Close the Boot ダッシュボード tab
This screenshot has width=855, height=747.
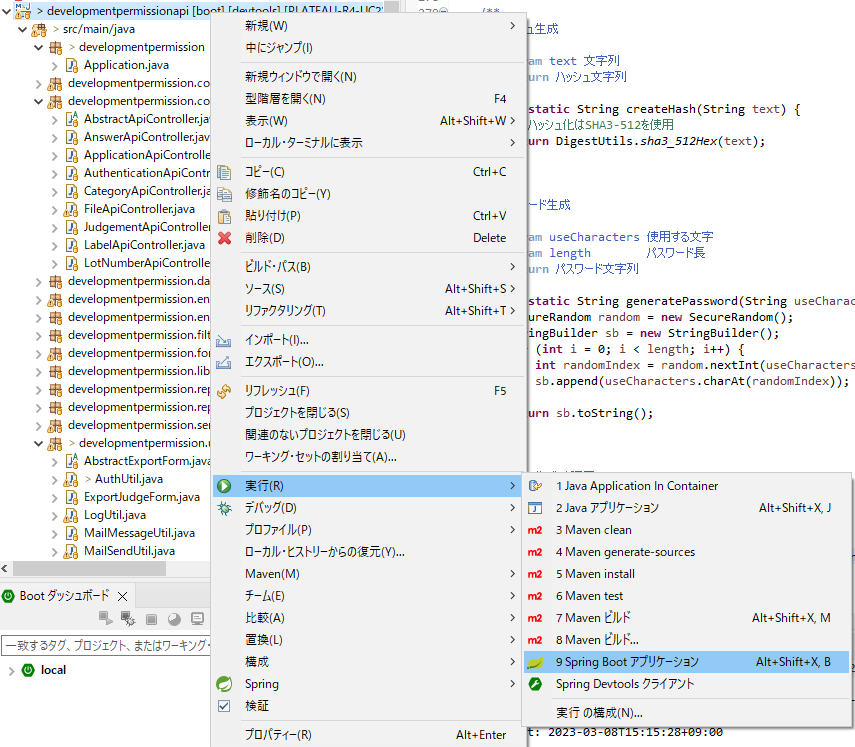(x=123, y=596)
